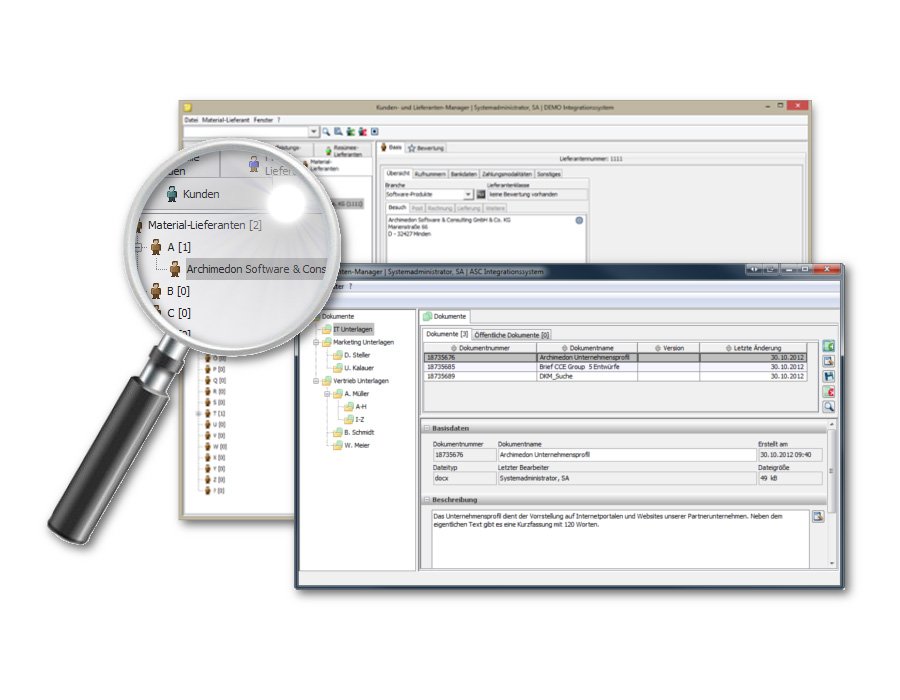Click the add document icon beside the documents table
Image resolution: width=900 pixels, height=700 pixels.
pos(828,347)
